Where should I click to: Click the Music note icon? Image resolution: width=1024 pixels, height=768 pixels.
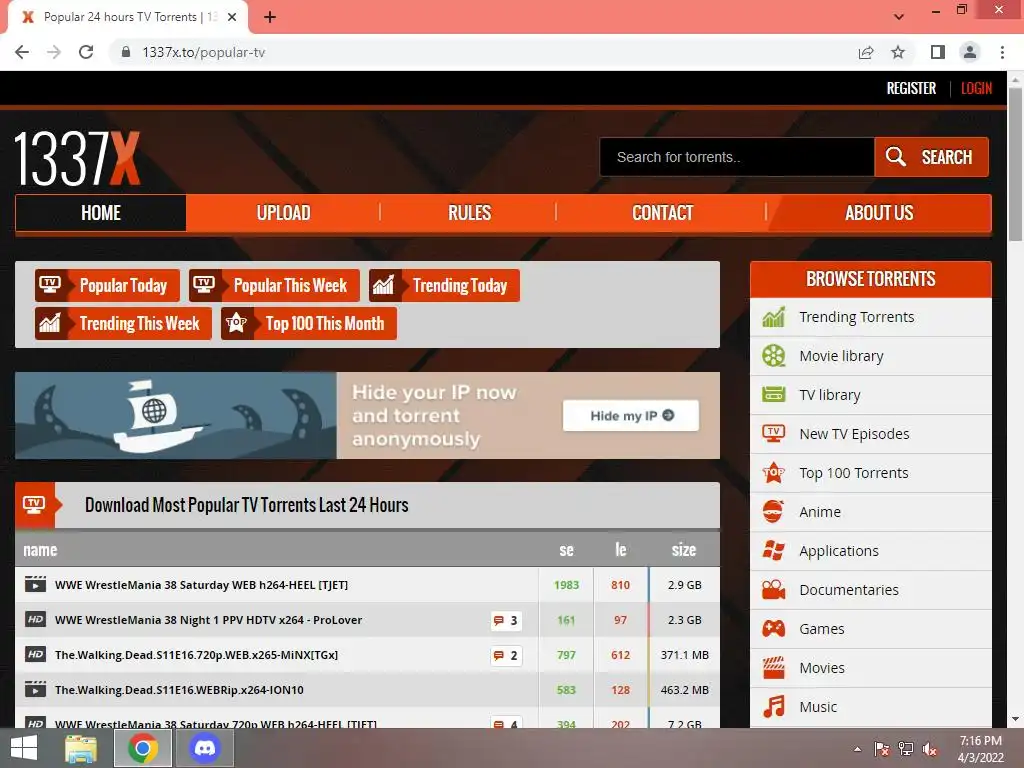[774, 707]
